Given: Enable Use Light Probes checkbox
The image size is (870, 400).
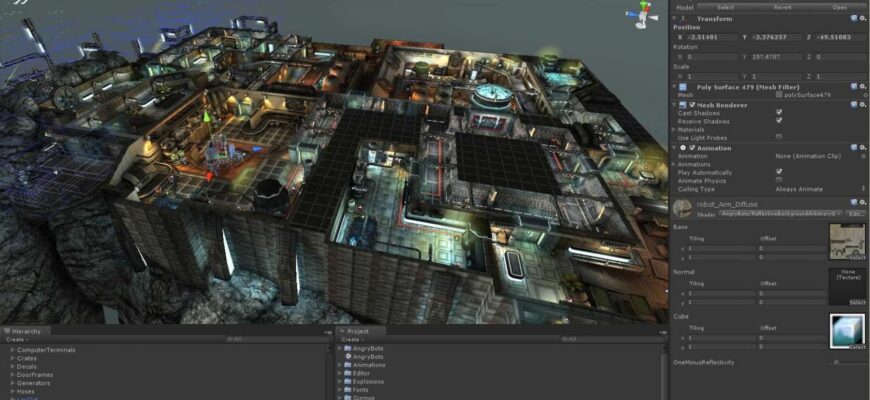Looking at the screenshot, I should [x=779, y=137].
